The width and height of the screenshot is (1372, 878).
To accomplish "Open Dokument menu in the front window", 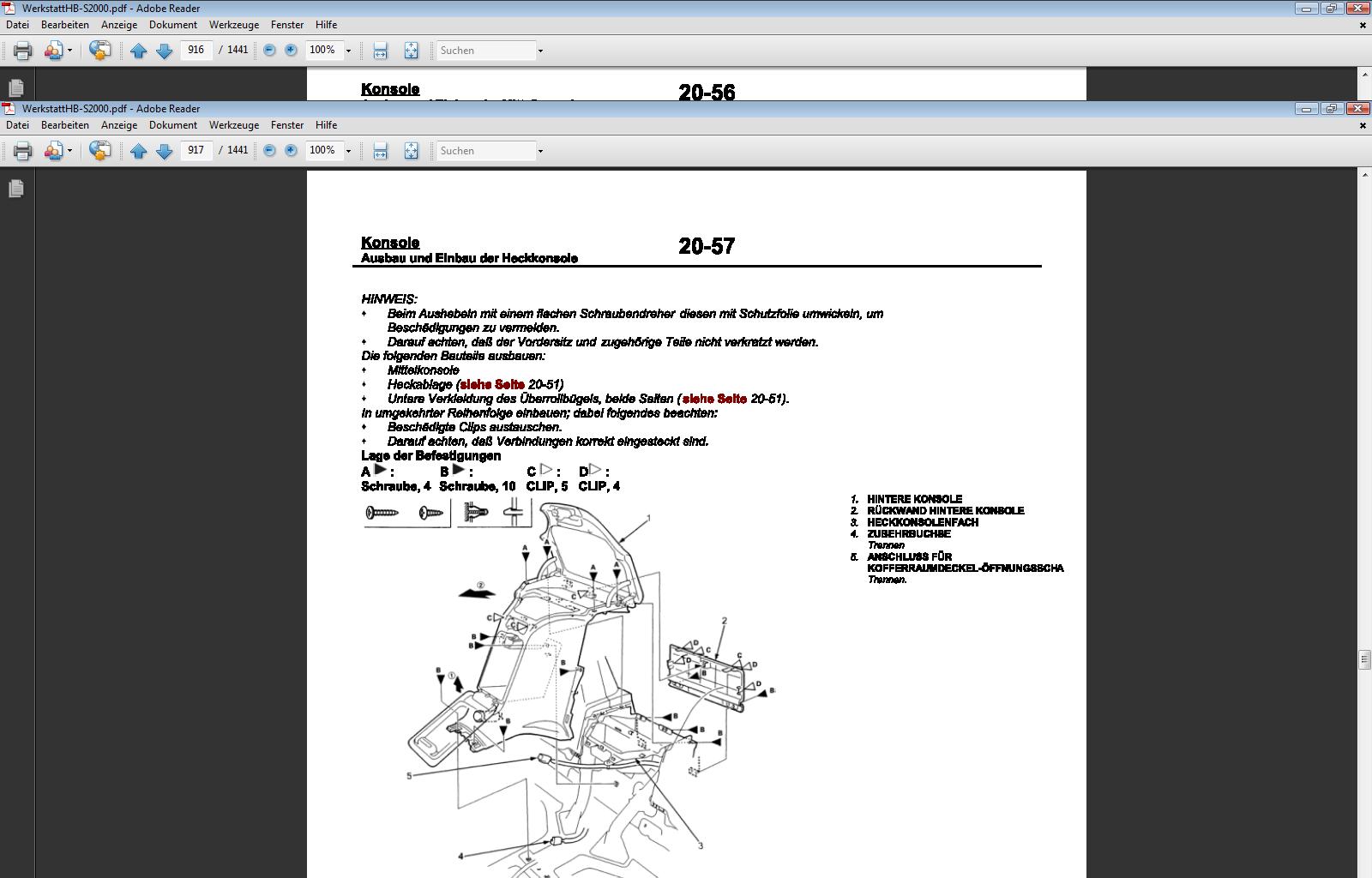I will 173,125.
